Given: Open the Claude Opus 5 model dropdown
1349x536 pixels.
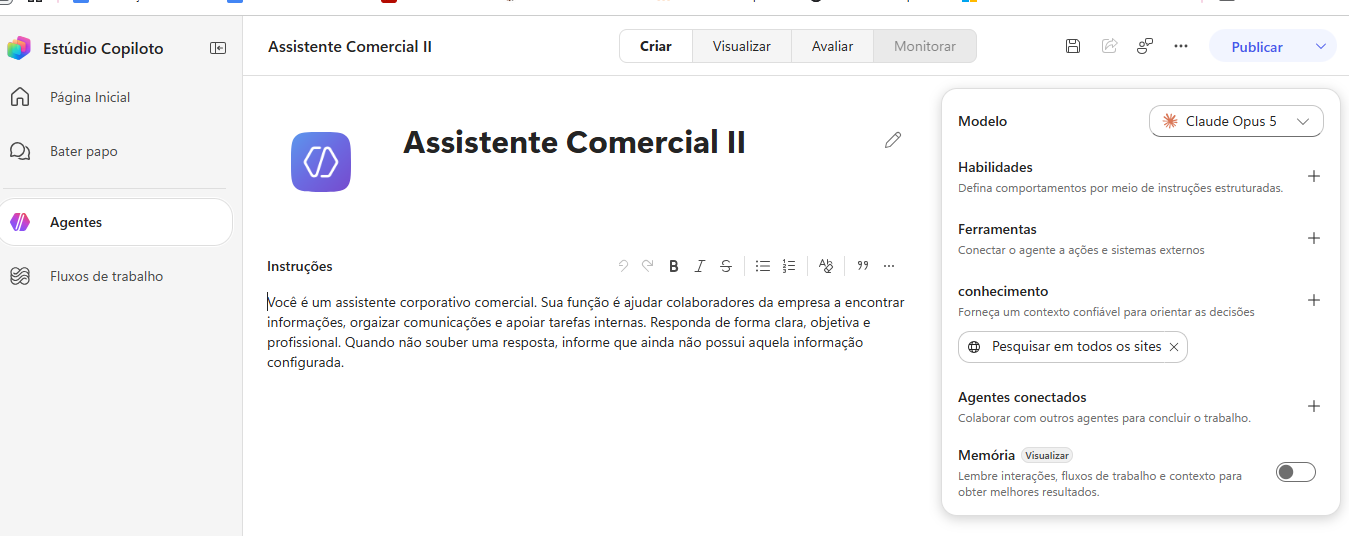Looking at the screenshot, I should [1236, 121].
